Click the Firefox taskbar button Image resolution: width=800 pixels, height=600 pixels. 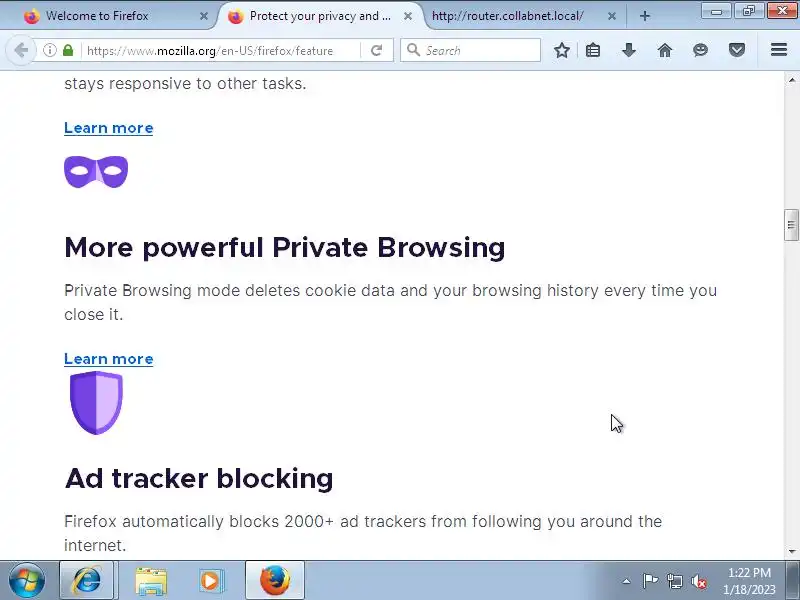pyautogui.click(x=275, y=581)
